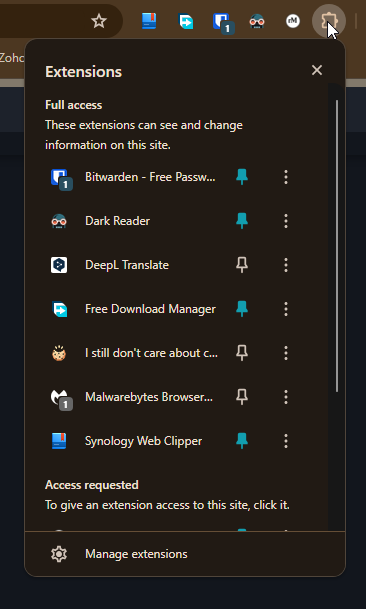Viewport: 366px width, 609px height.
Task: Open Dark Reader from the browser toolbar
Action: [x=257, y=21]
